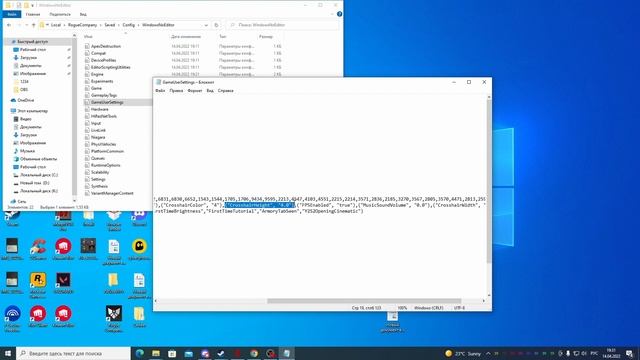Open the Вид menu in Notepad
The height and width of the screenshot is (360, 640).
[x=210, y=91]
